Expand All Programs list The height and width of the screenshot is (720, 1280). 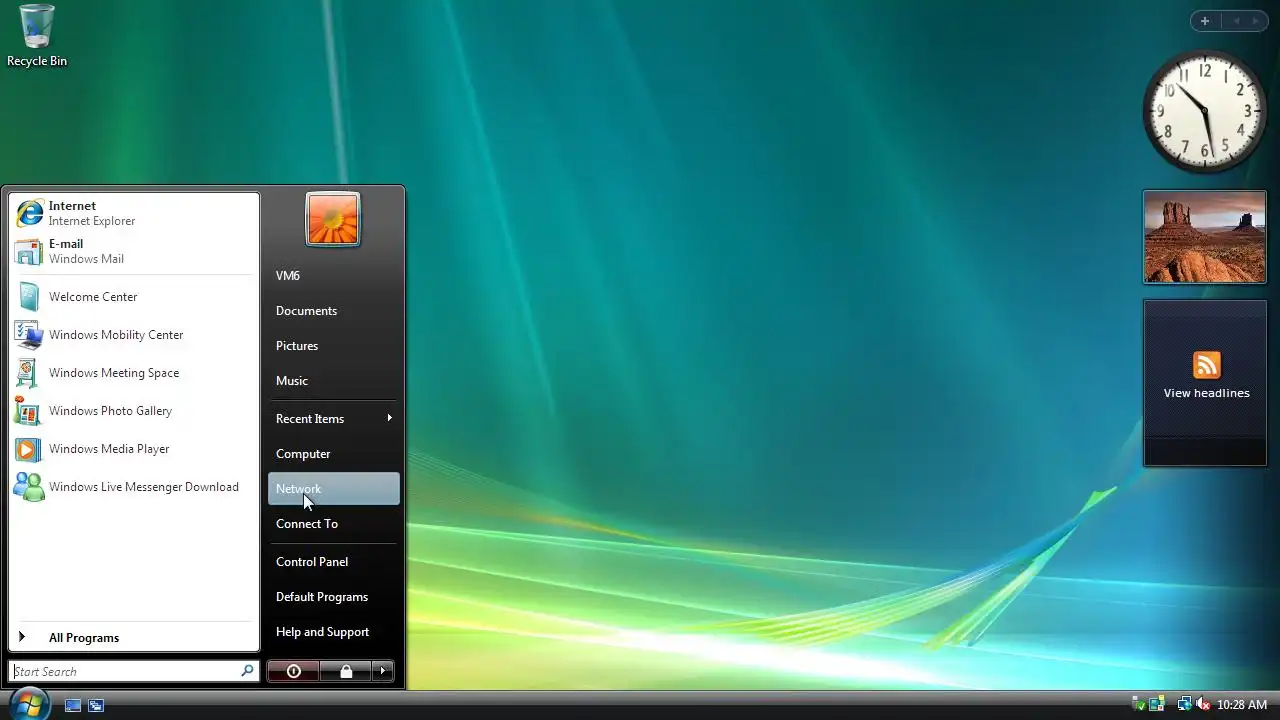pyautogui.click(x=134, y=637)
